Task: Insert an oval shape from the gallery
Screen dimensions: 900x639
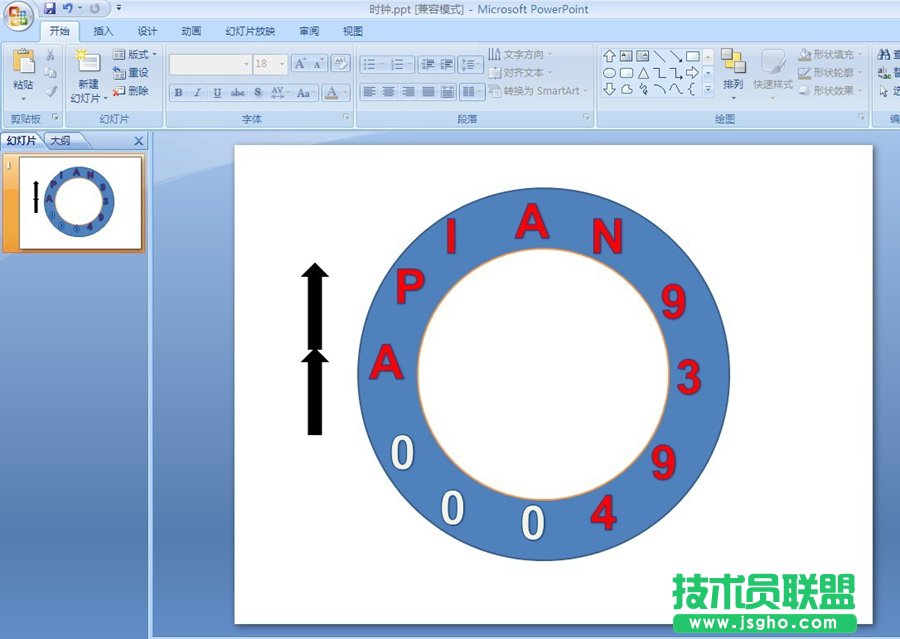Action: tap(611, 72)
